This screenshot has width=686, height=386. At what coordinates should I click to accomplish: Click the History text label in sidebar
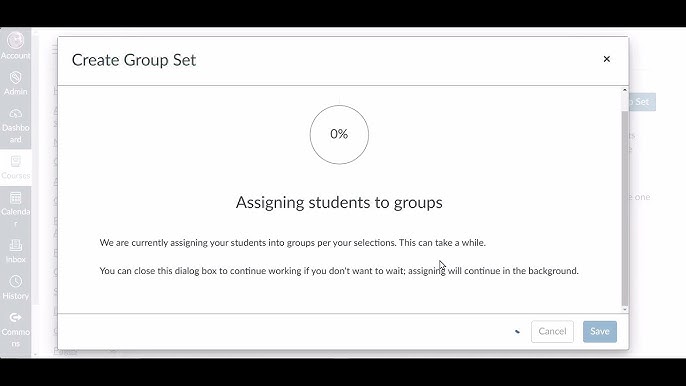click(15, 296)
